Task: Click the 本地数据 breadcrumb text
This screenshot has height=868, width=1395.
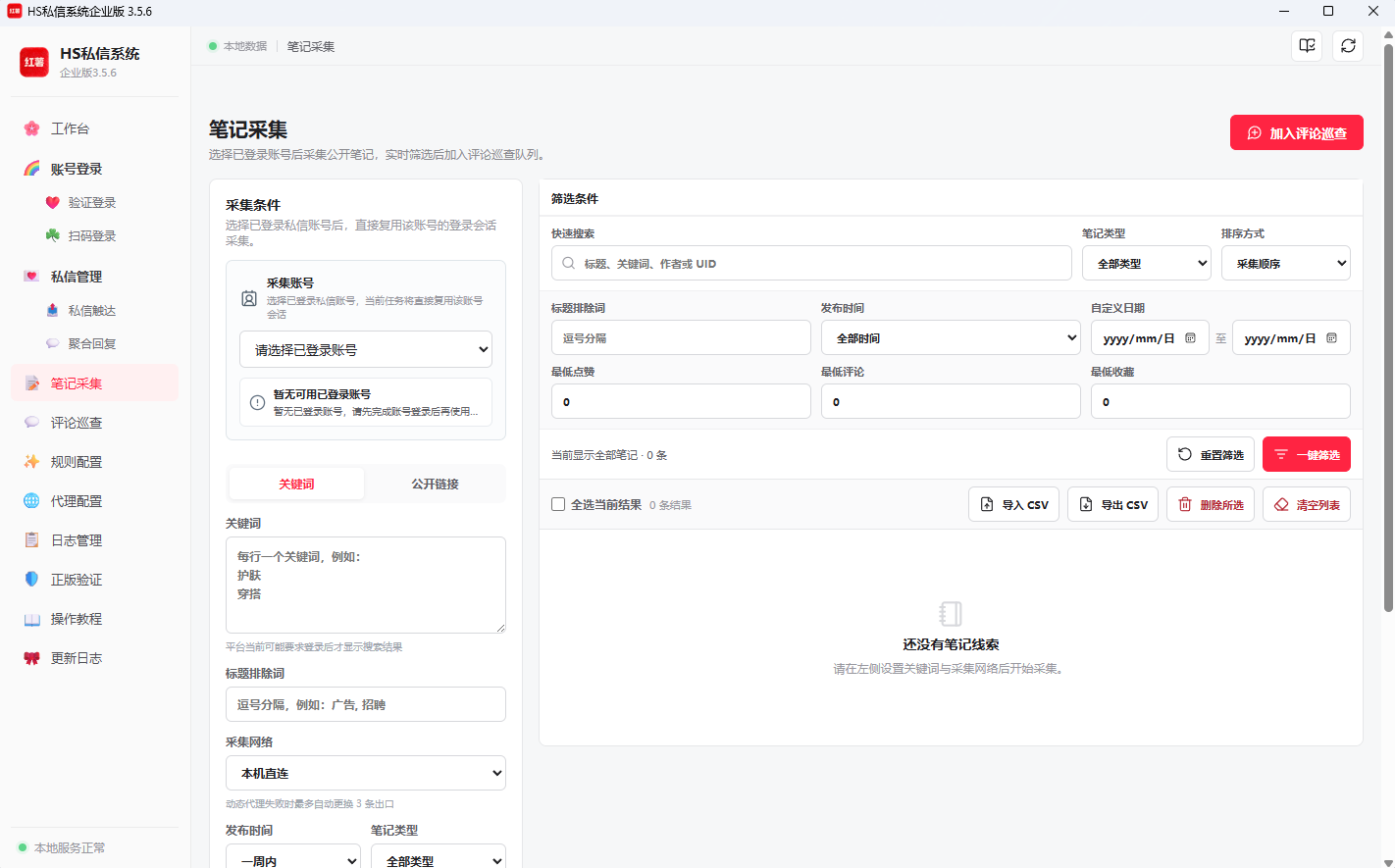Action: click(x=245, y=46)
